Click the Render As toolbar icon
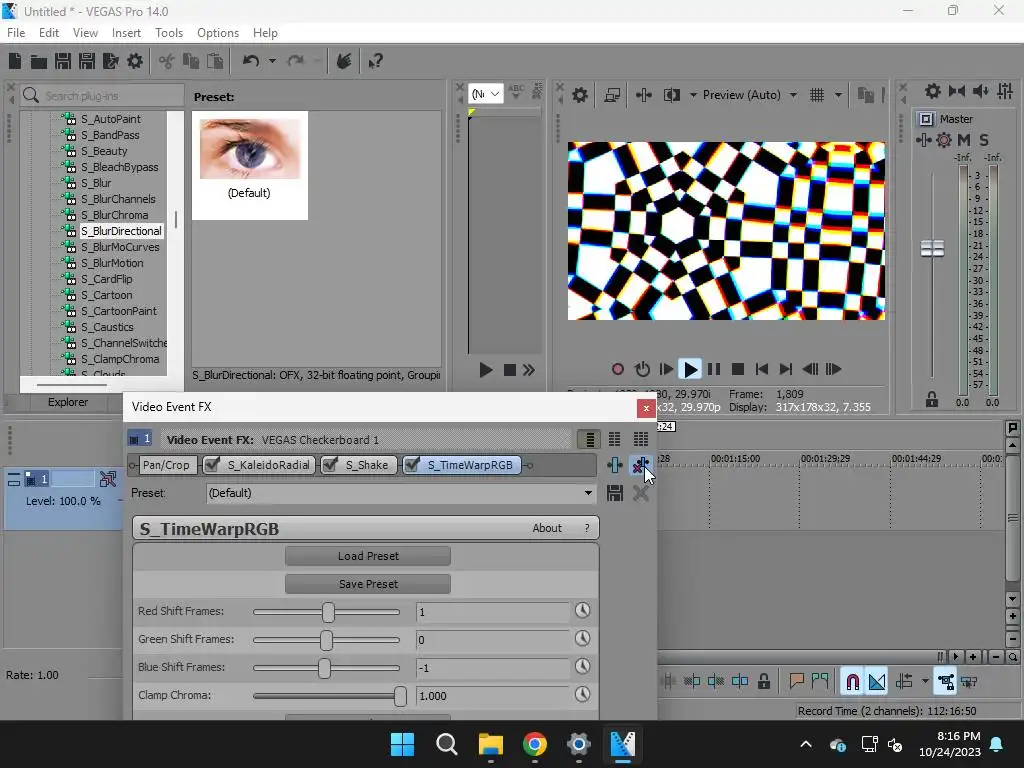The width and height of the screenshot is (1024, 768). 111,61
